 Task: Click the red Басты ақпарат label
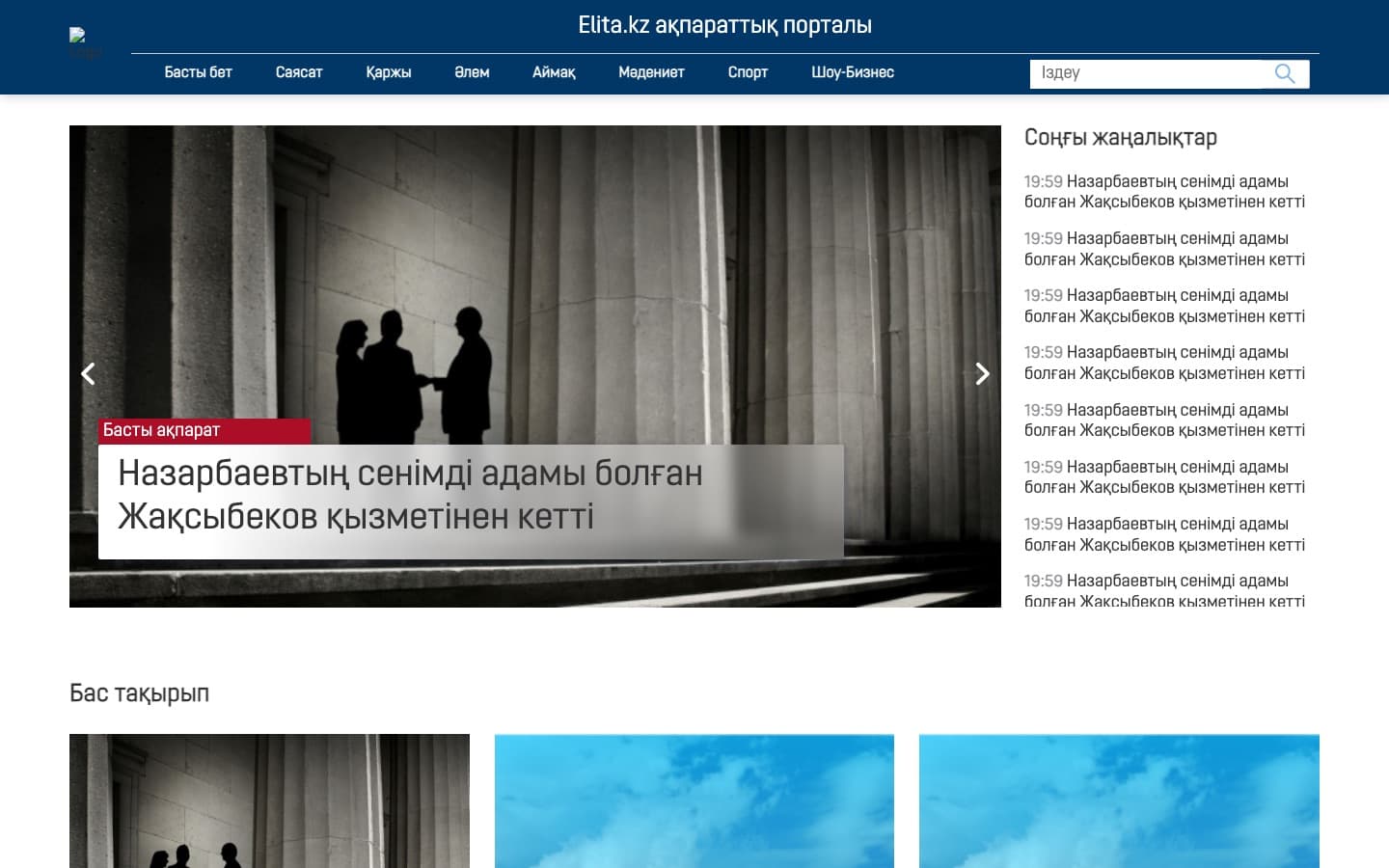pyautogui.click(x=204, y=430)
